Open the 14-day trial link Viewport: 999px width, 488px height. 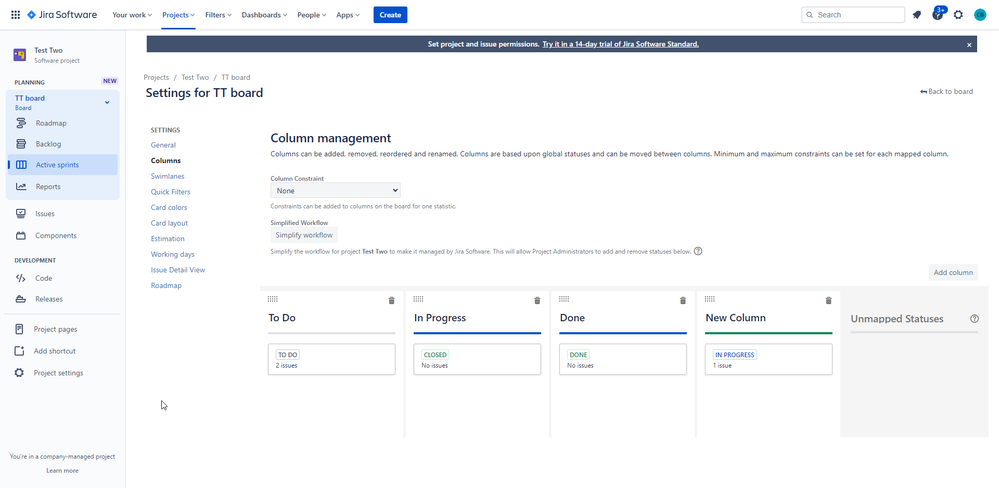pos(621,45)
